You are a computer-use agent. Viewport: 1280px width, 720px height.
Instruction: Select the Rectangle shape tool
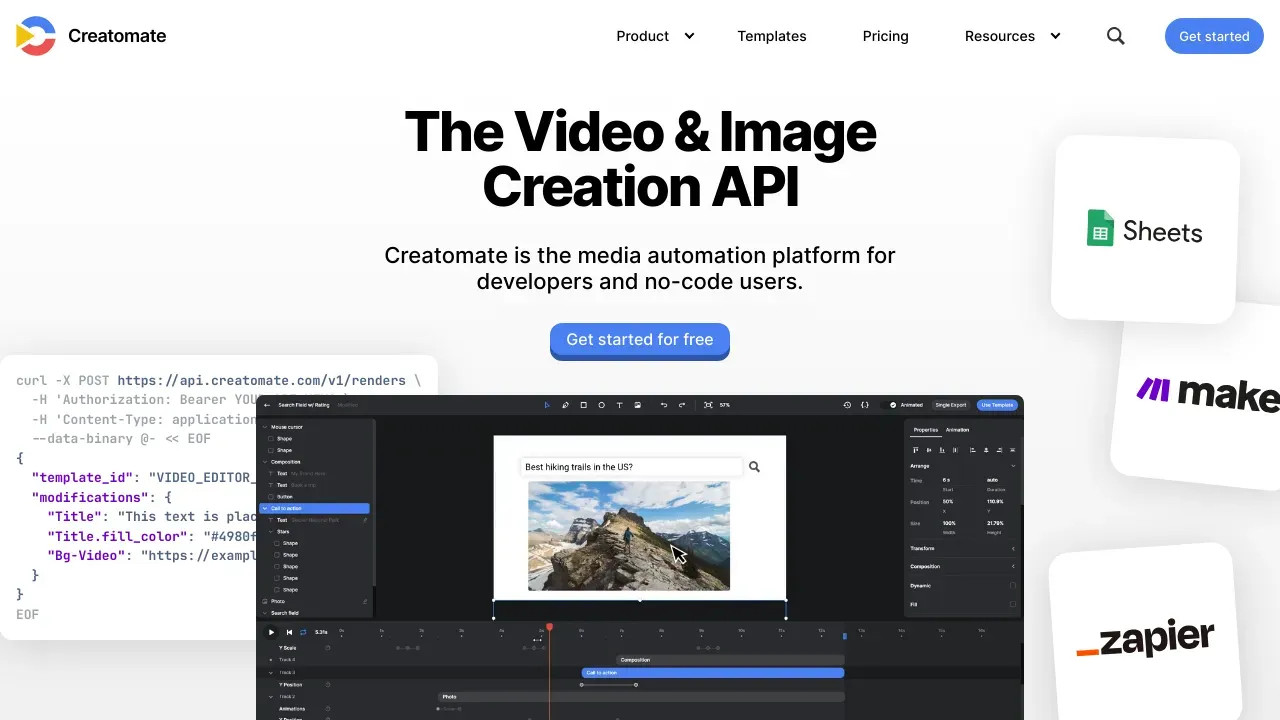coord(584,405)
